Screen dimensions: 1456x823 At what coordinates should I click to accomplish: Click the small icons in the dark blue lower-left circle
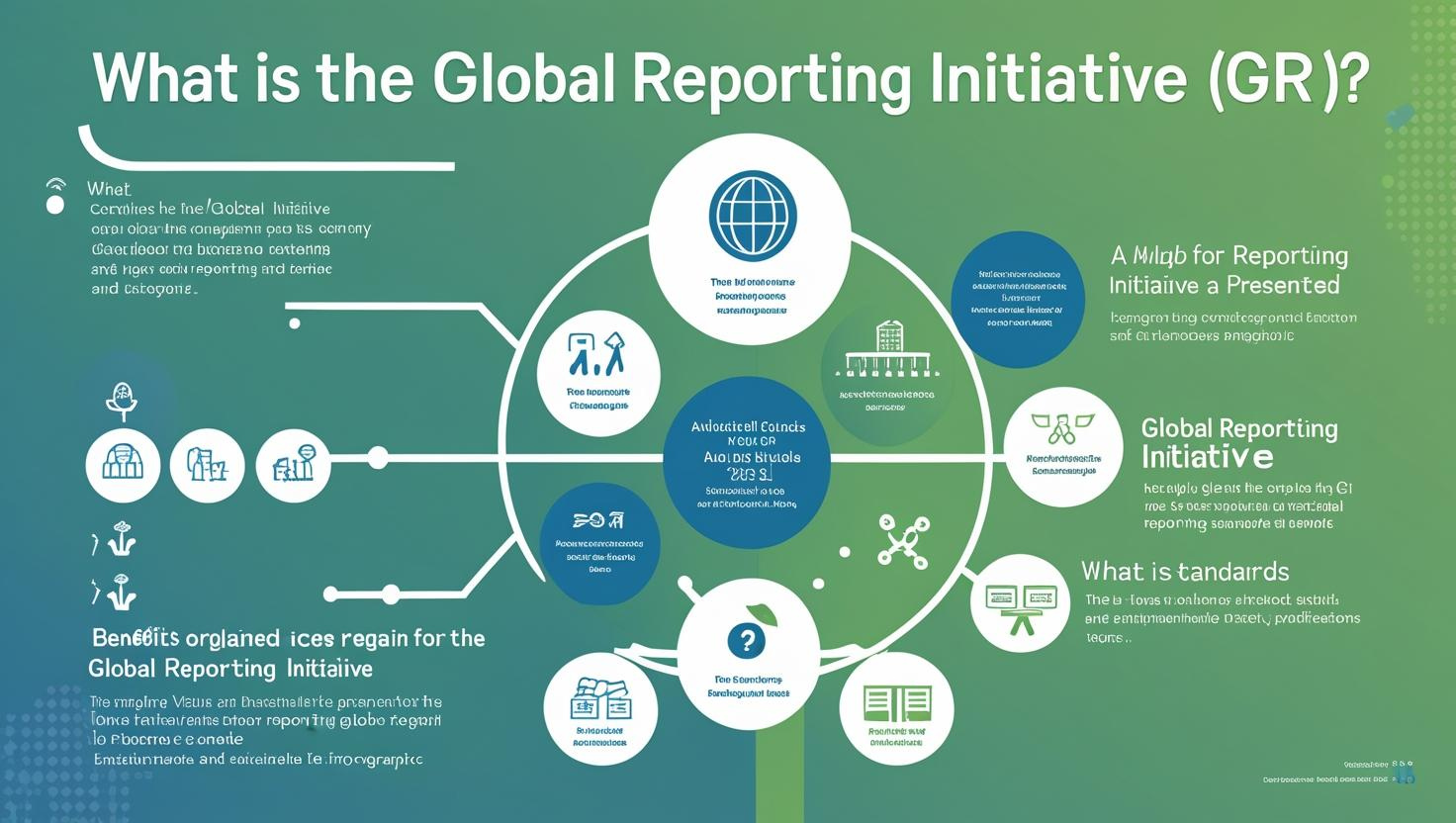tap(599, 519)
